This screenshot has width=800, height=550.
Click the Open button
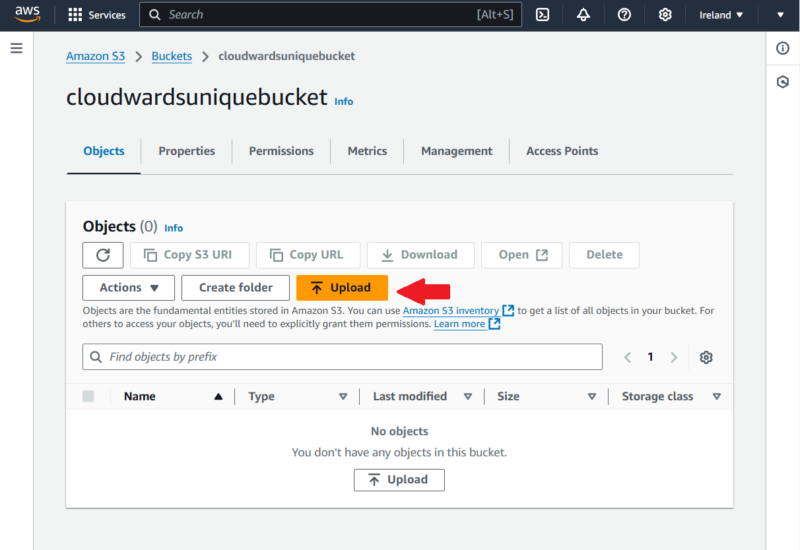[522, 255]
